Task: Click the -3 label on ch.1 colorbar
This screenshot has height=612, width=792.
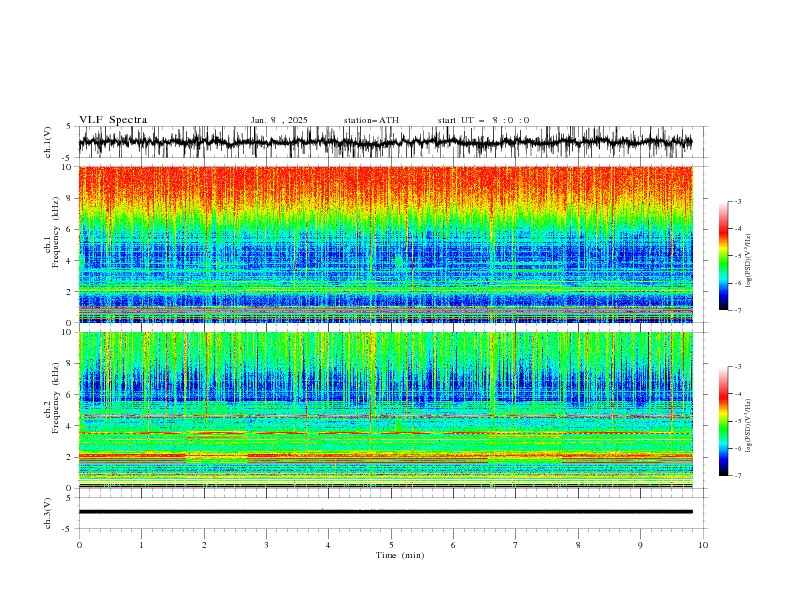Action: click(738, 201)
